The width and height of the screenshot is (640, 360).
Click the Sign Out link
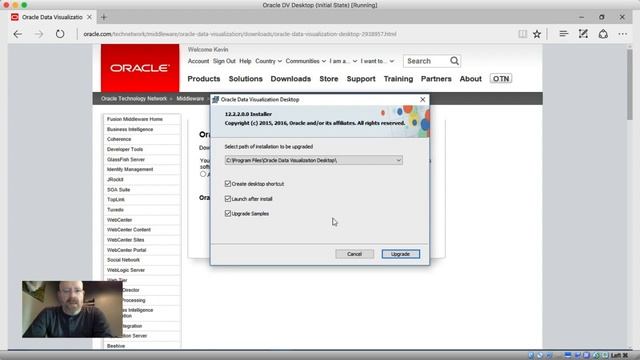[224, 61]
